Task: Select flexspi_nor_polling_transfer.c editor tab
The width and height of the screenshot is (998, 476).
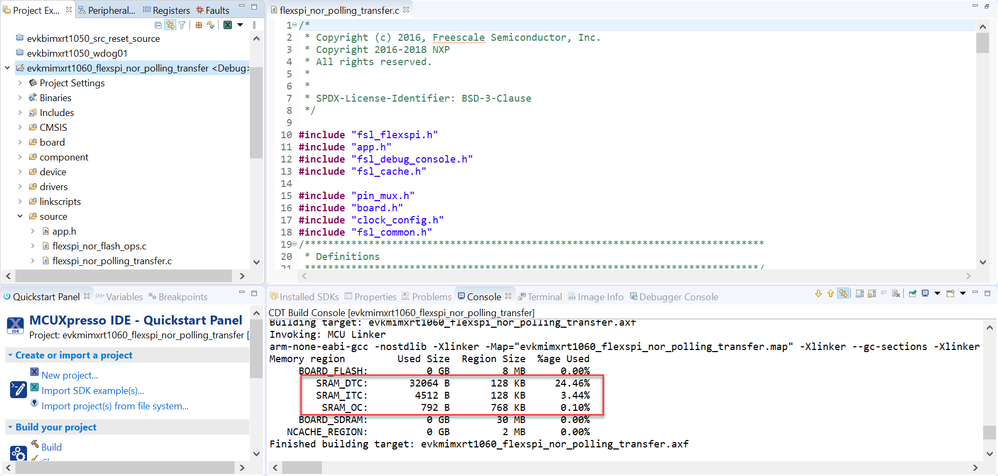Action: pos(338,10)
